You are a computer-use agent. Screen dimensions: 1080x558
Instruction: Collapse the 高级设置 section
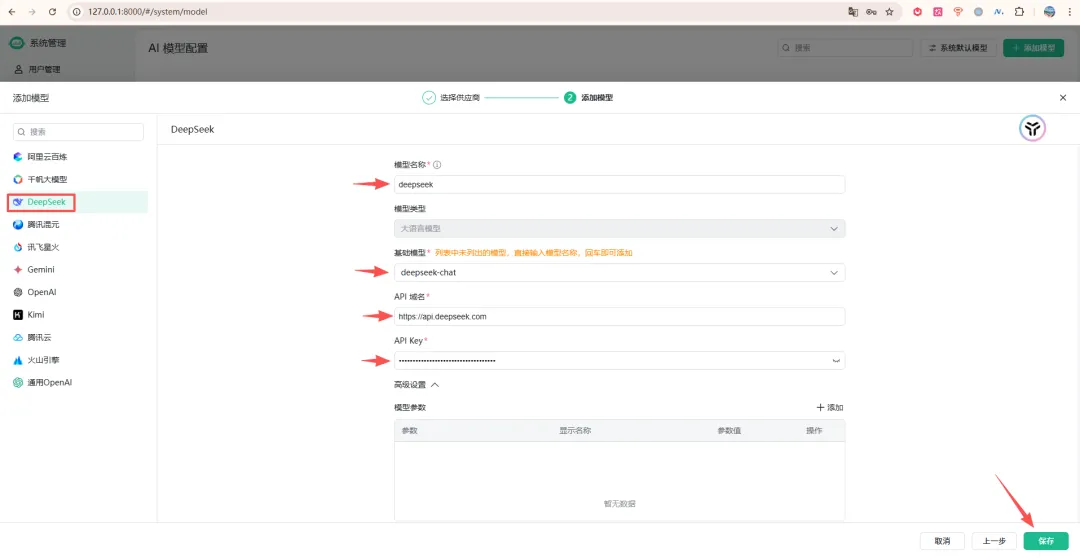(x=417, y=385)
